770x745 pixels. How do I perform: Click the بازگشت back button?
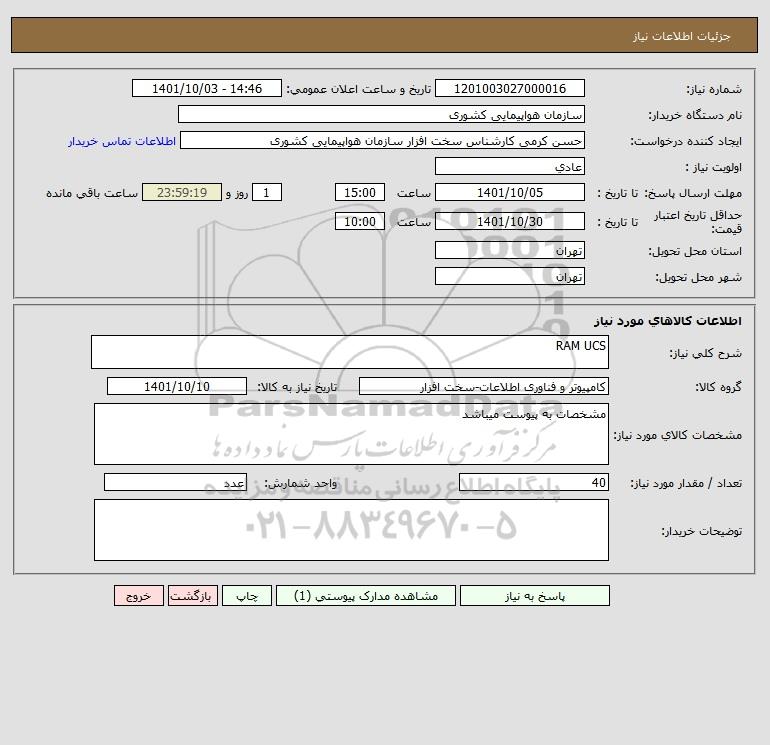coord(192,595)
